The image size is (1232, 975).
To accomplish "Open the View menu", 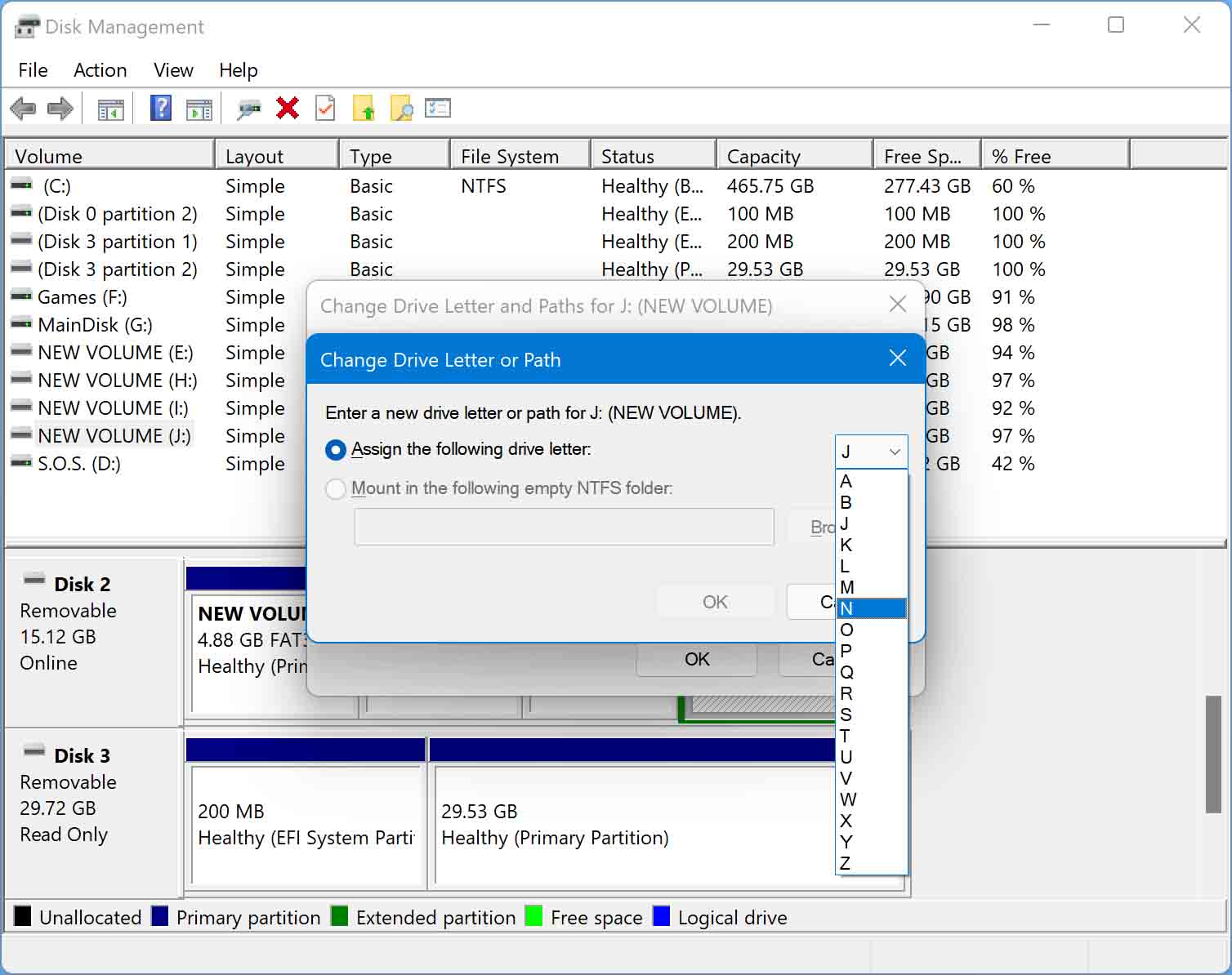I will click(x=173, y=70).
